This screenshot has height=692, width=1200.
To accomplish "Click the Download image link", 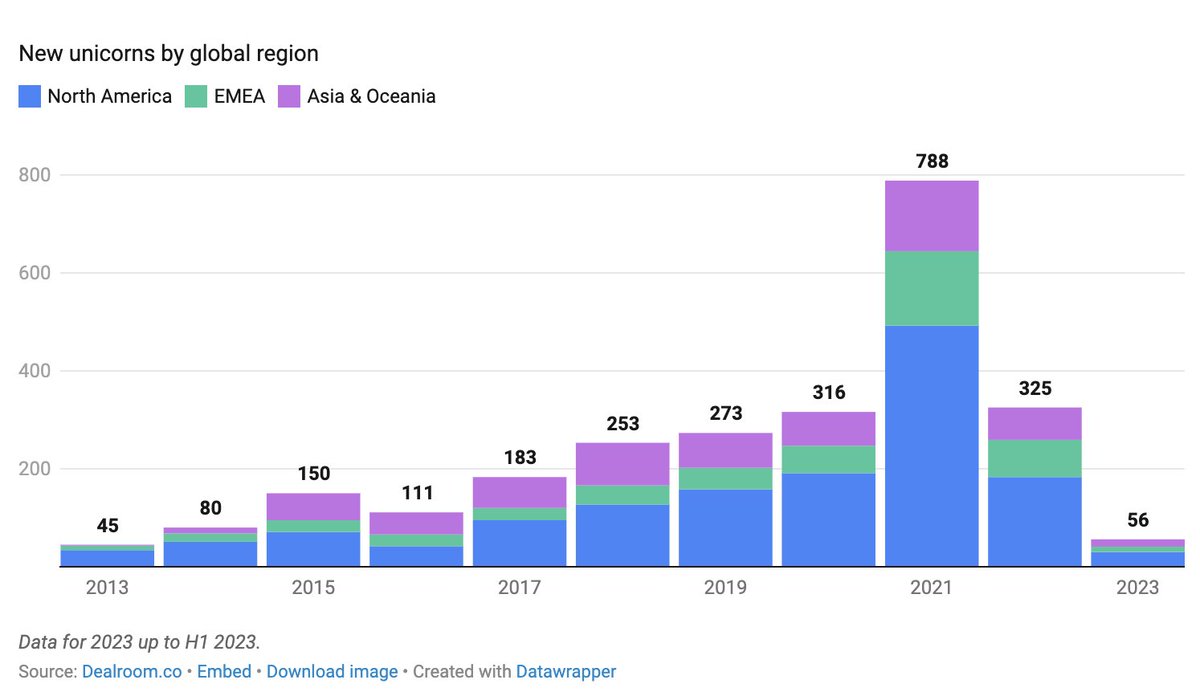I will point(332,671).
